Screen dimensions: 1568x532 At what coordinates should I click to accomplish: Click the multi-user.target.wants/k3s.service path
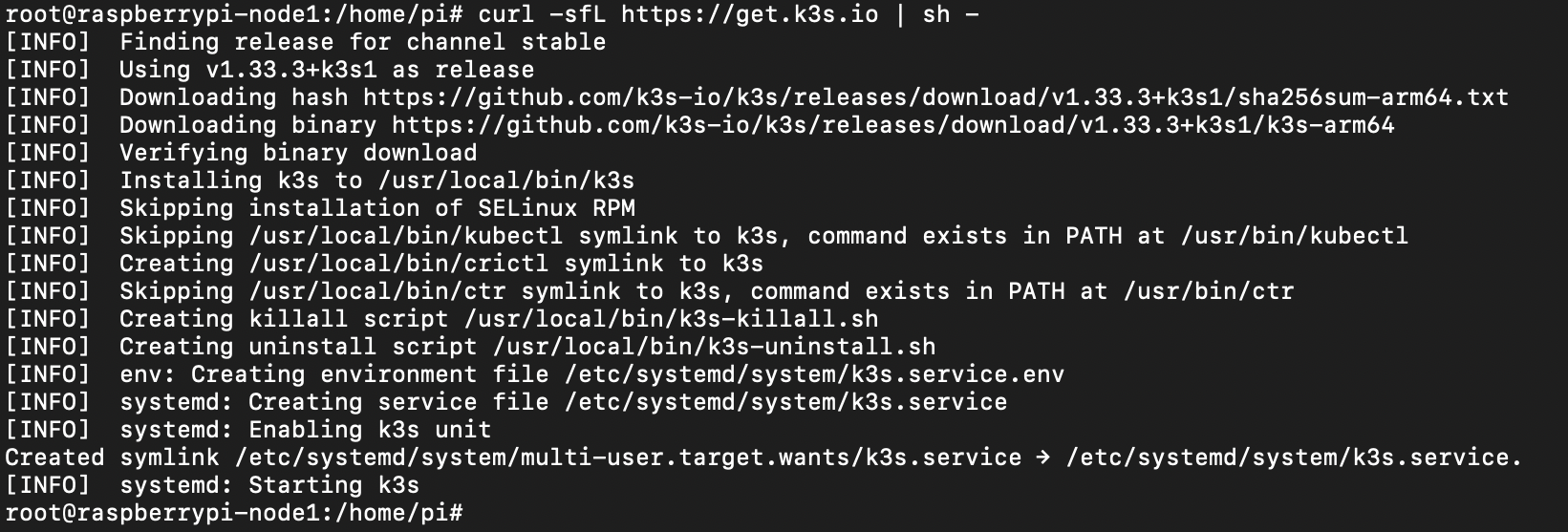[628, 458]
